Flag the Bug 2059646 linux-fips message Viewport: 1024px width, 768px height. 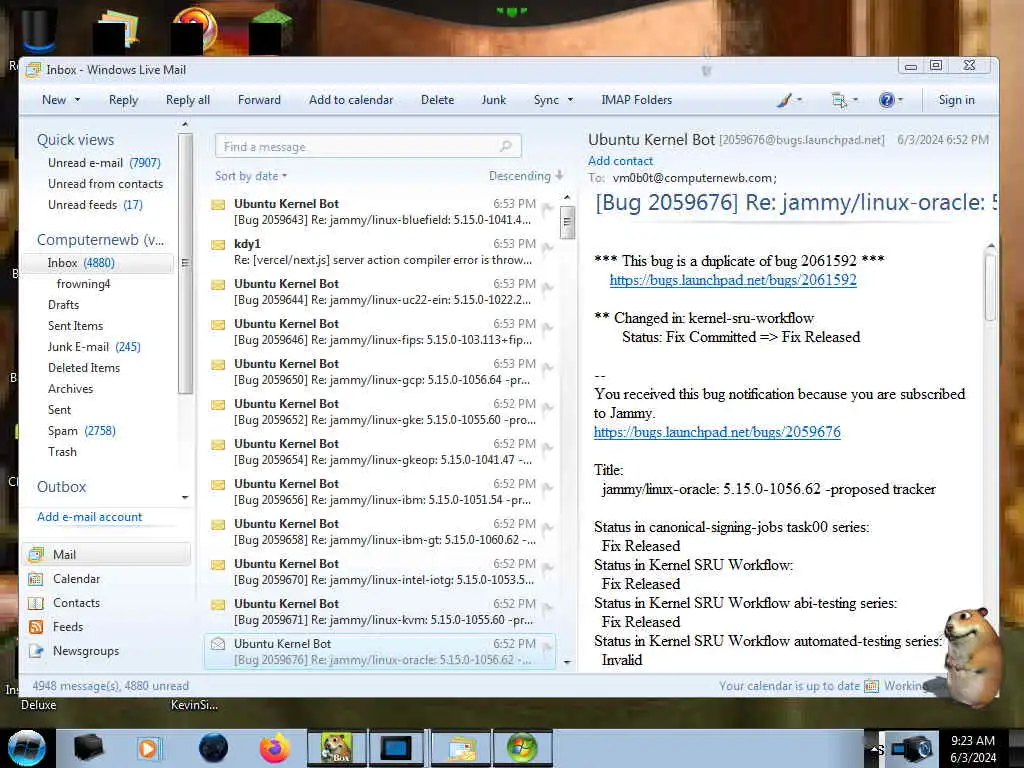coord(548,328)
